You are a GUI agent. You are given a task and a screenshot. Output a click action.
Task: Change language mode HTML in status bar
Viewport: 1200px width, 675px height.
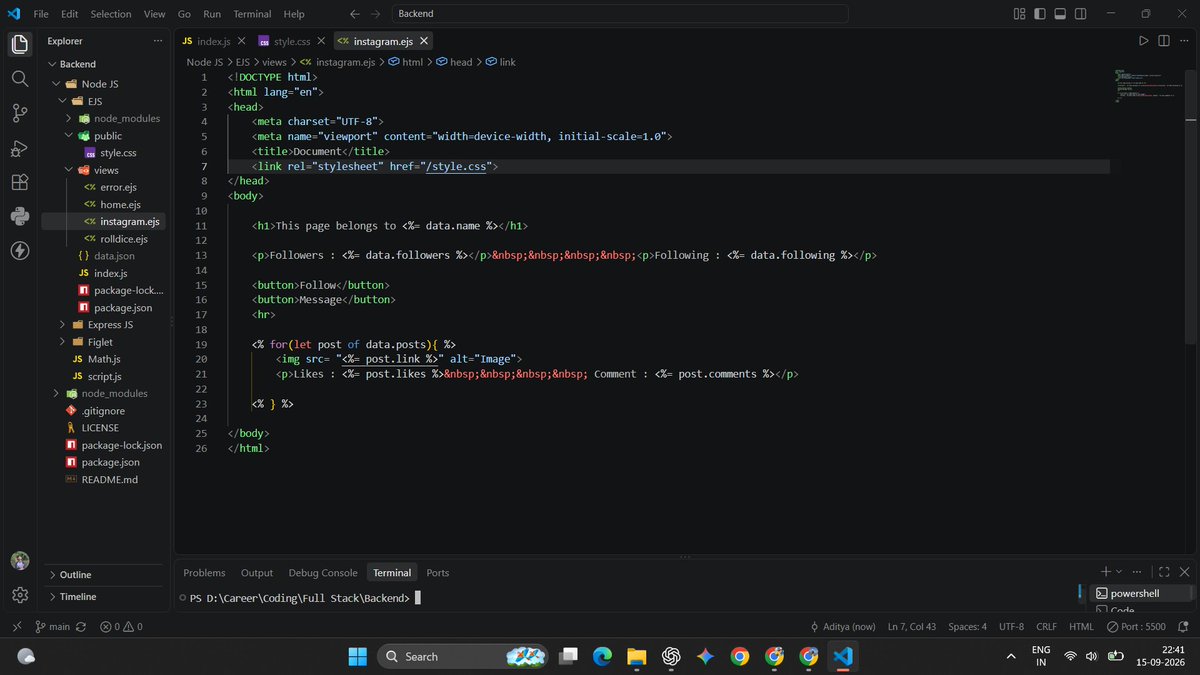click(x=1081, y=627)
